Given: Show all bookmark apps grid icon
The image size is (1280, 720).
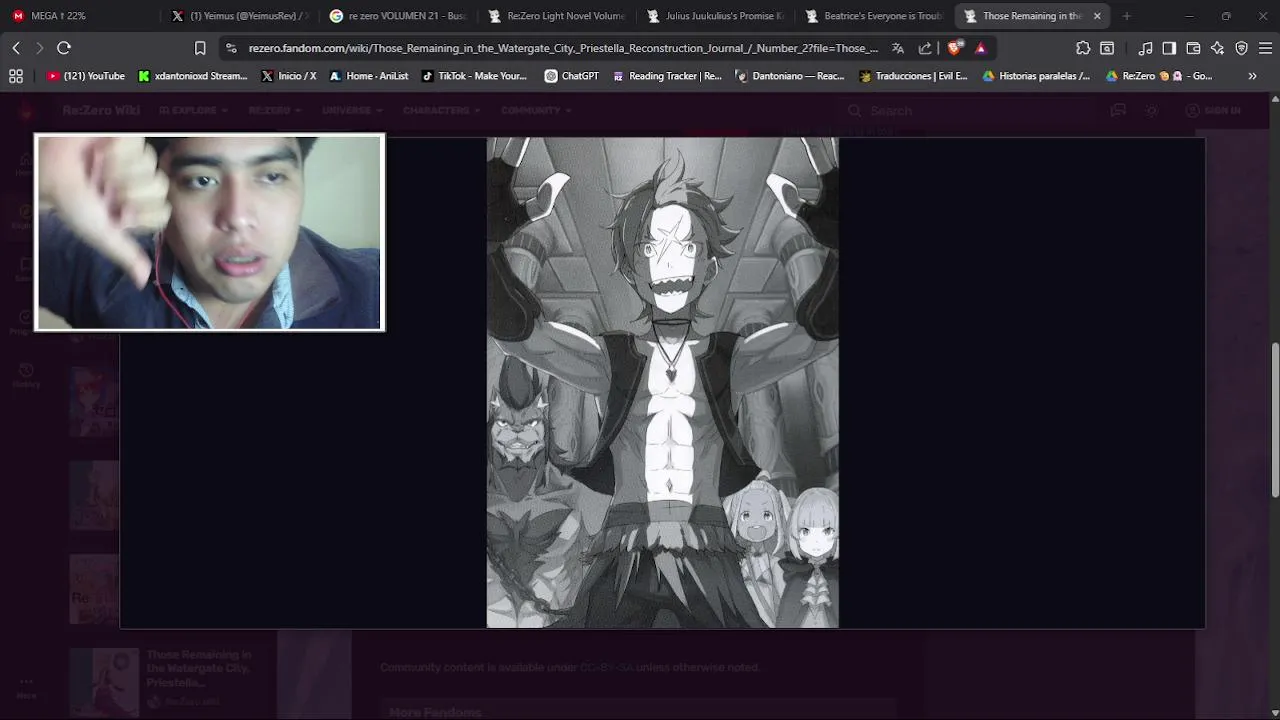Looking at the screenshot, I should (16, 76).
